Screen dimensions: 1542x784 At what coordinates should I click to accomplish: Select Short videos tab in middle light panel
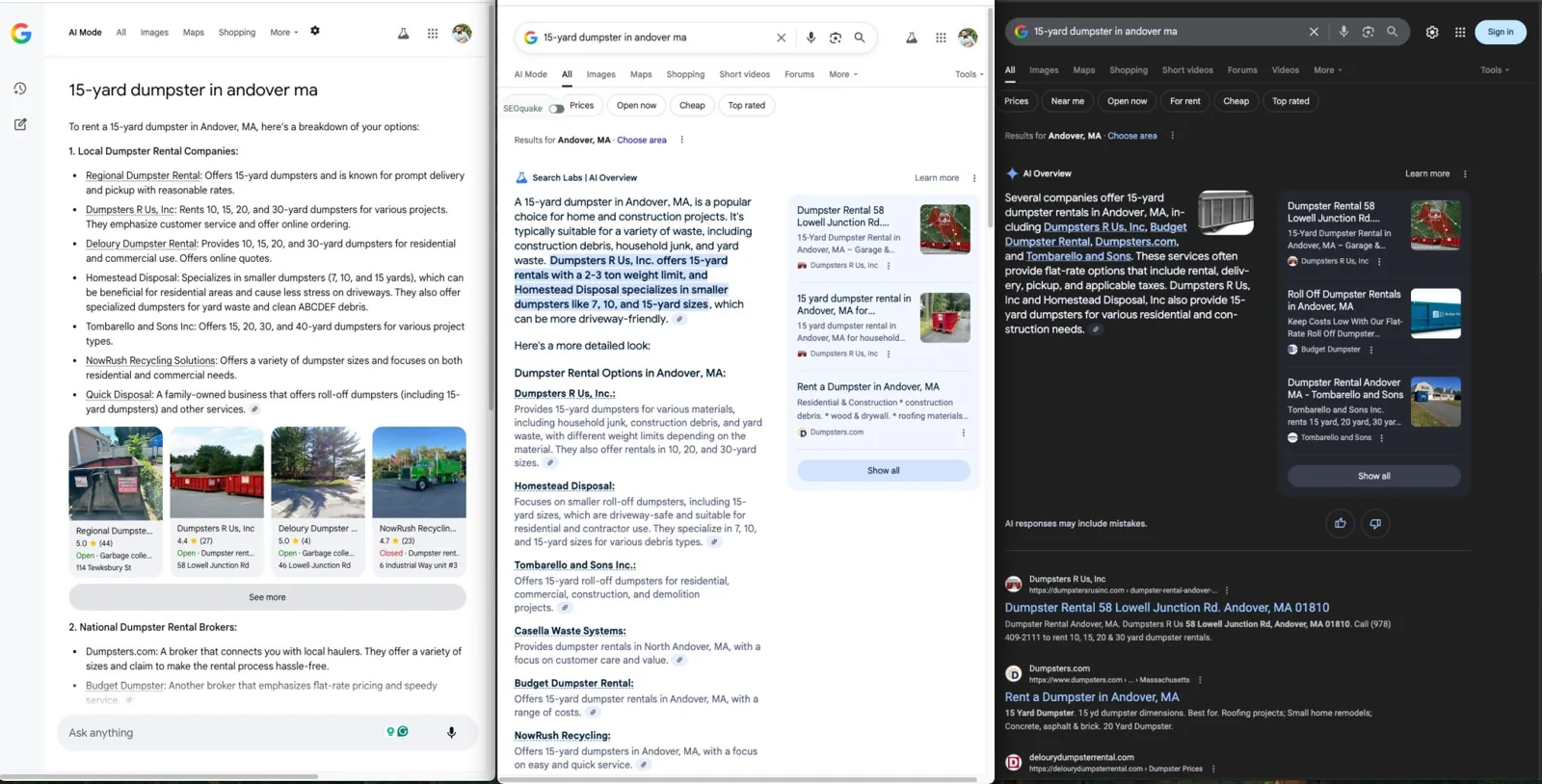[x=744, y=74]
